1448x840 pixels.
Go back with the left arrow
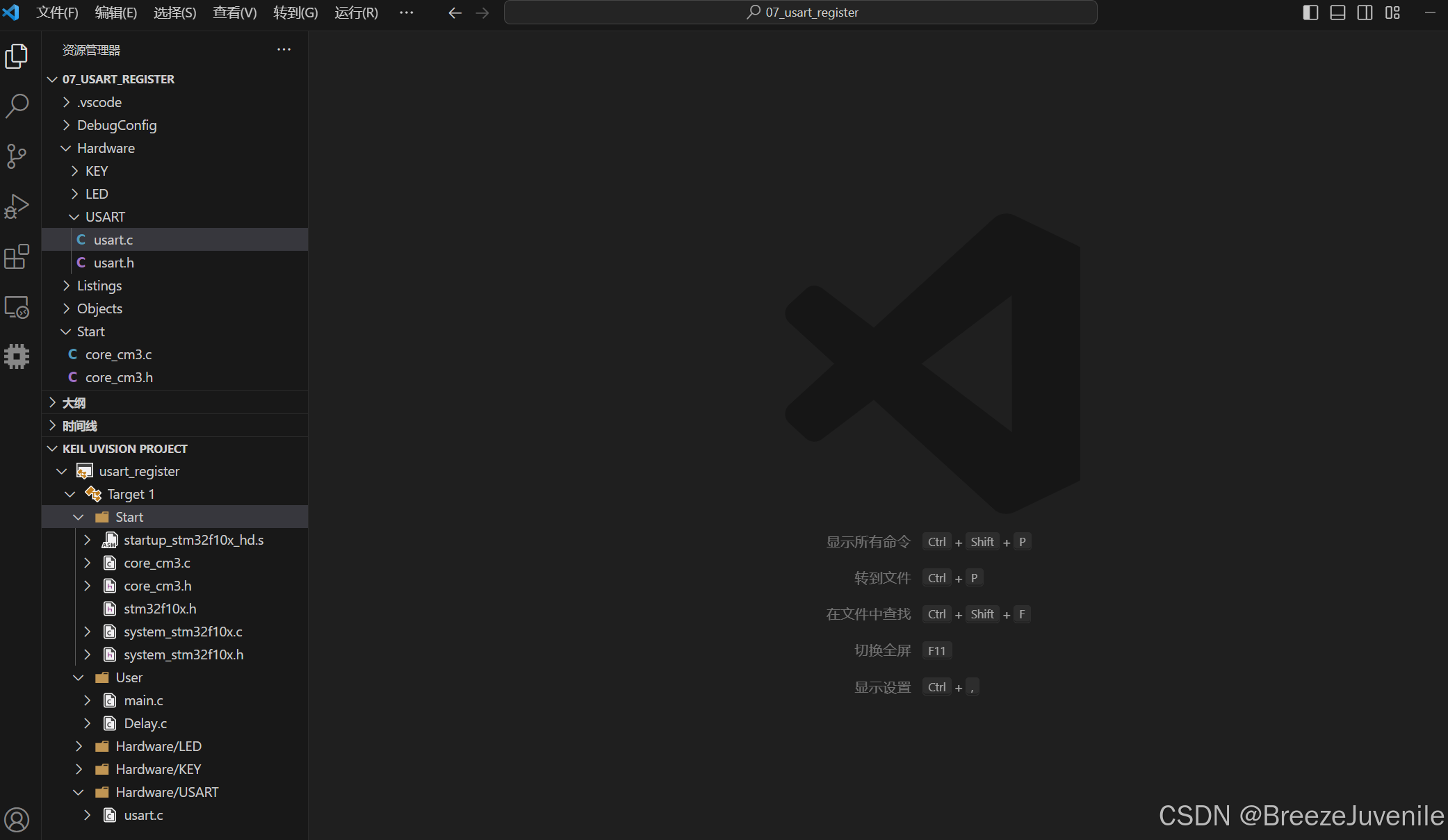tap(455, 13)
